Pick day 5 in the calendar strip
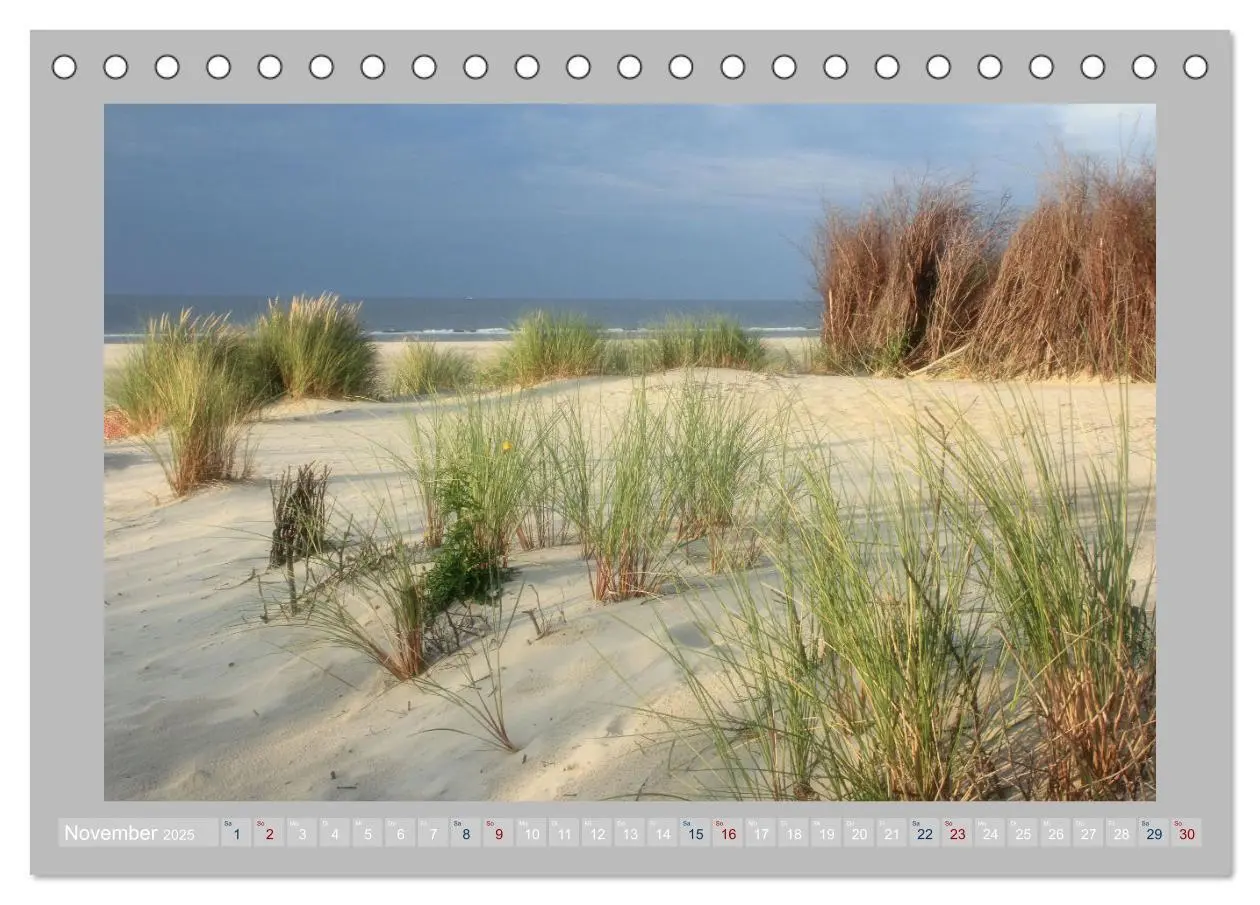The height and width of the screenshot is (905, 1260). pyautogui.click(x=367, y=833)
